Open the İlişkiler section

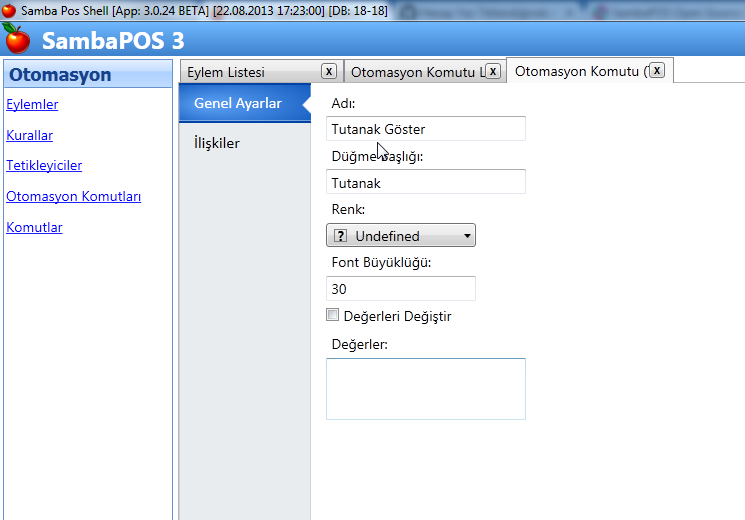[217, 143]
